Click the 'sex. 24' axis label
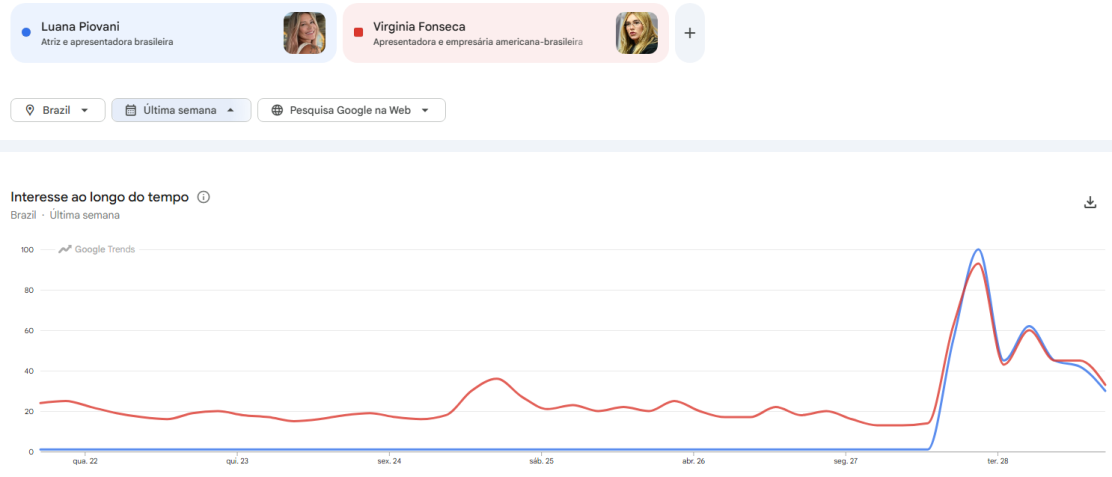The height and width of the screenshot is (477, 1112). tap(389, 461)
